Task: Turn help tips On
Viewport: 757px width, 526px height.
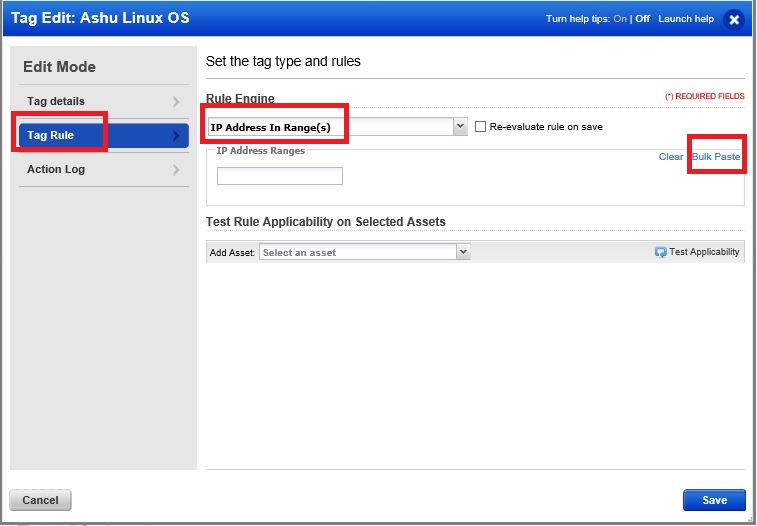Action: [x=620, y=19]
